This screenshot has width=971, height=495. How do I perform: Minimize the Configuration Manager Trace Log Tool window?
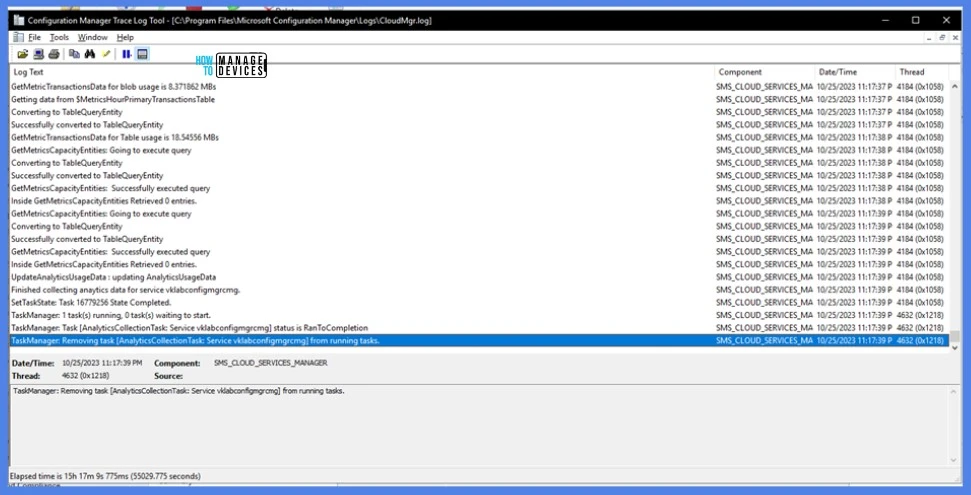coord(885,20)
